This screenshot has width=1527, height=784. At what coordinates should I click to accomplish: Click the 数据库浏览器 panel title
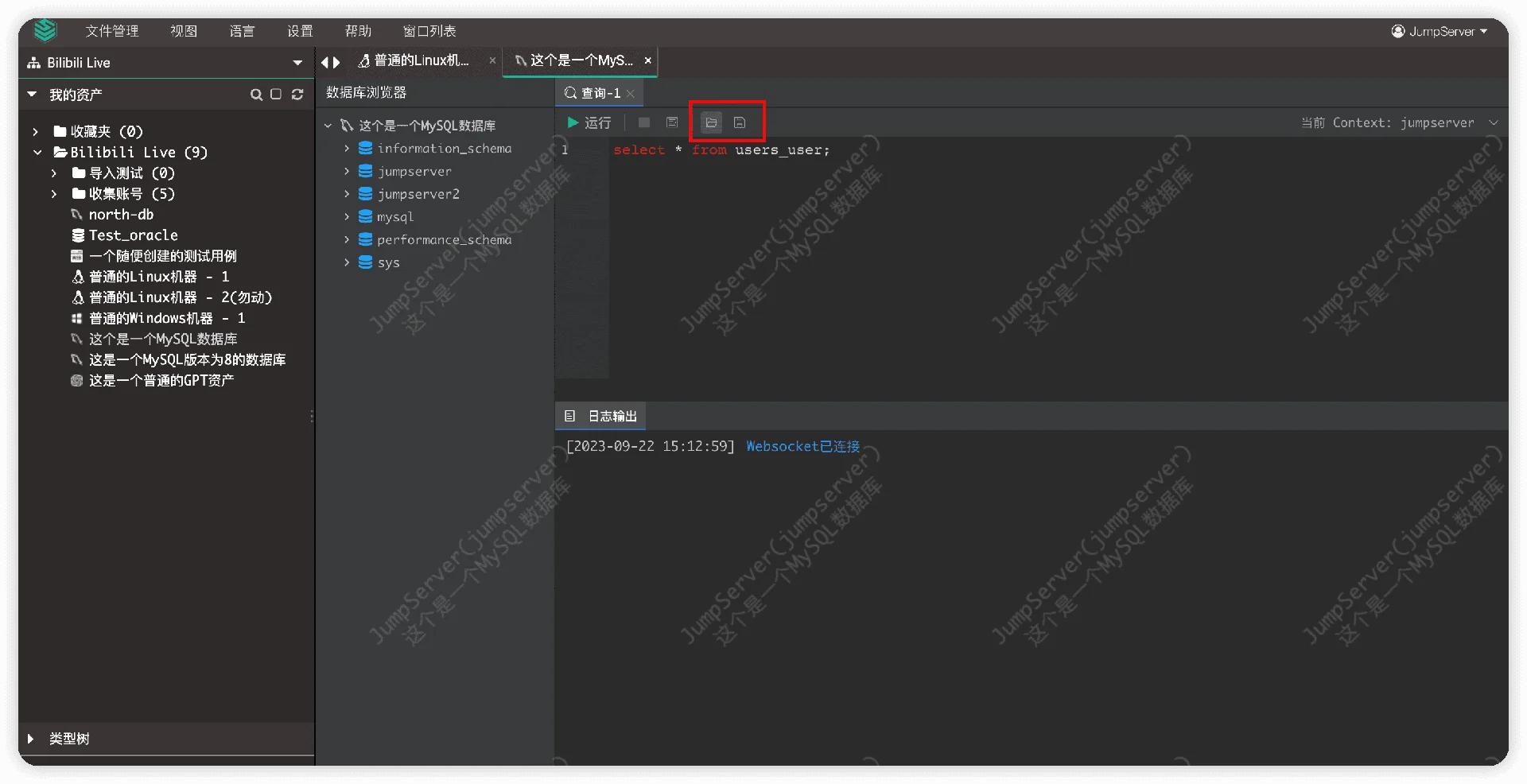coord(367,93)
